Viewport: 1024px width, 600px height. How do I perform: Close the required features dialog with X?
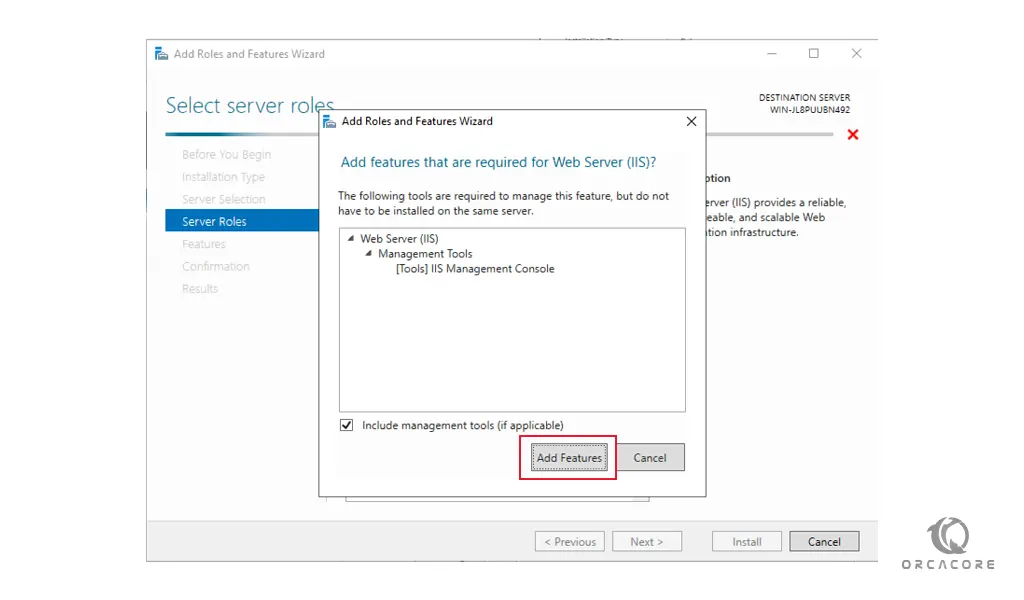coord(691,121)
